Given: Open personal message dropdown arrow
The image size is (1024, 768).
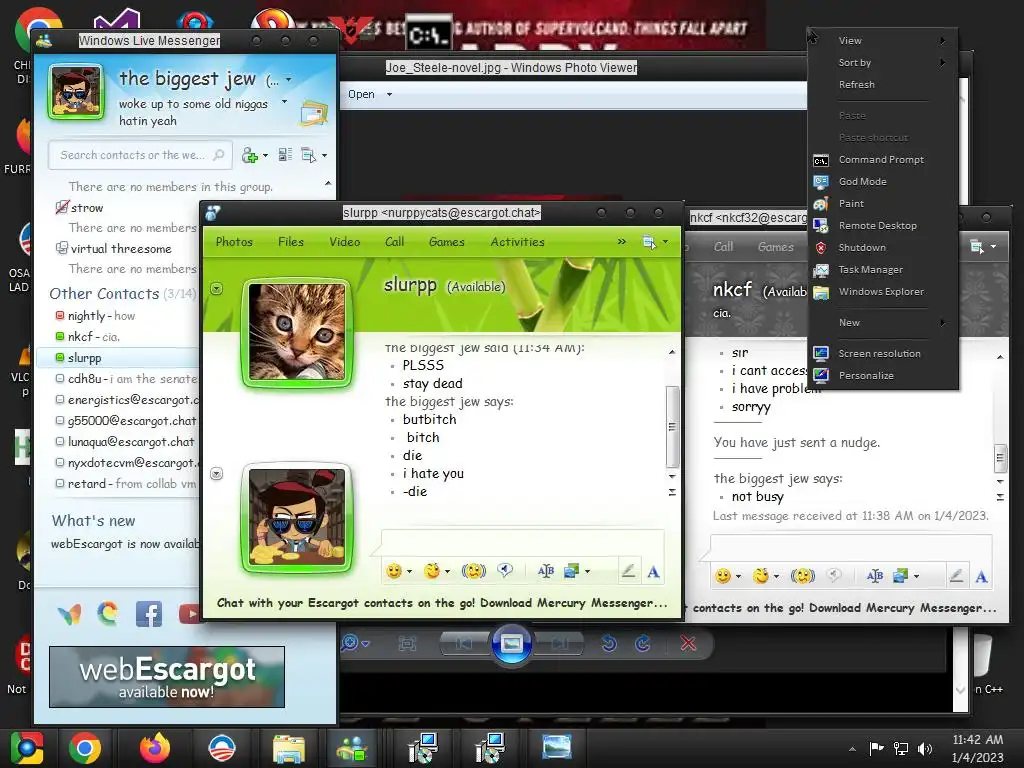Looking at the screenshot, I should [x=284, y=102].
